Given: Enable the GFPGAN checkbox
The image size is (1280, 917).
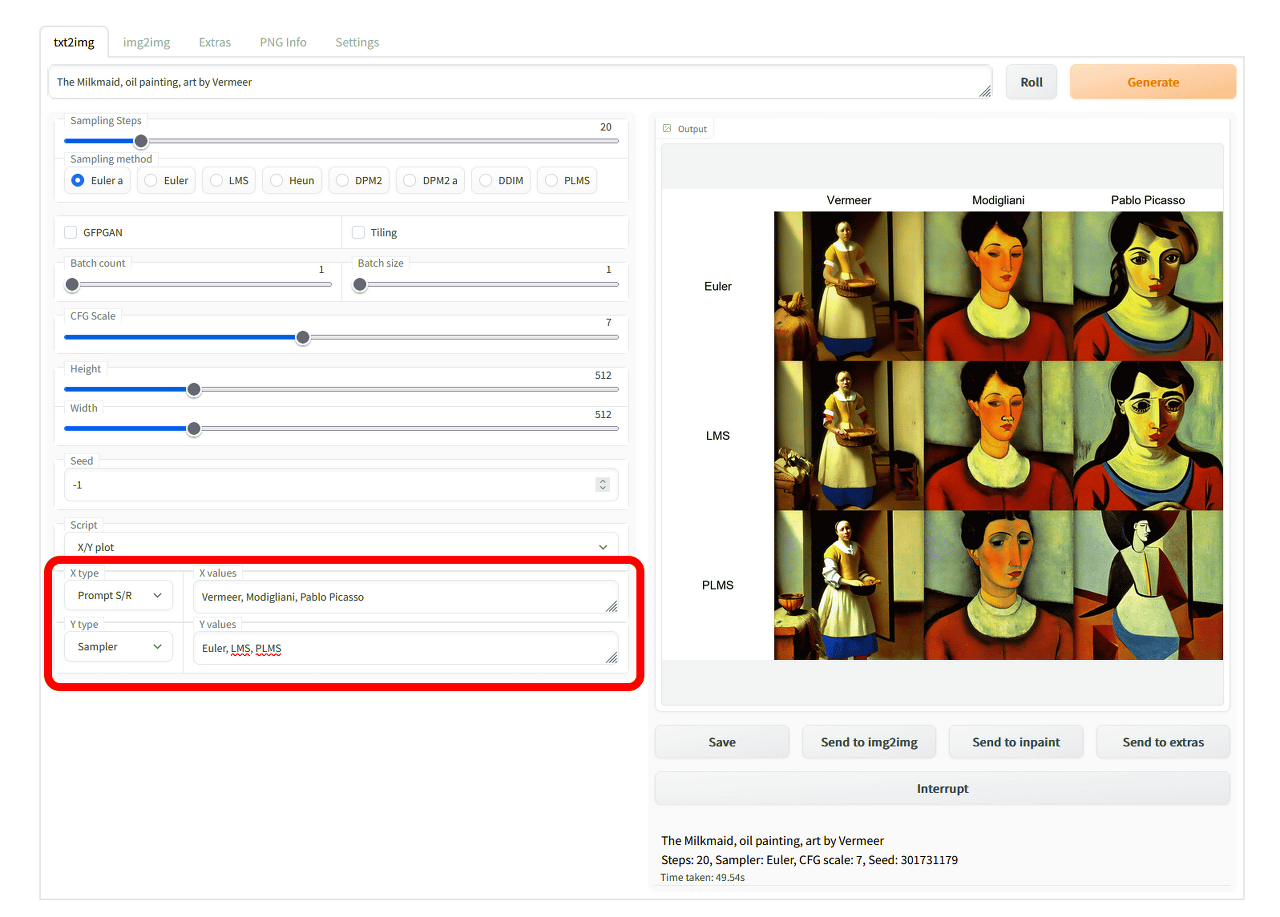Looking at the screenshot, I should coord(71,232).
